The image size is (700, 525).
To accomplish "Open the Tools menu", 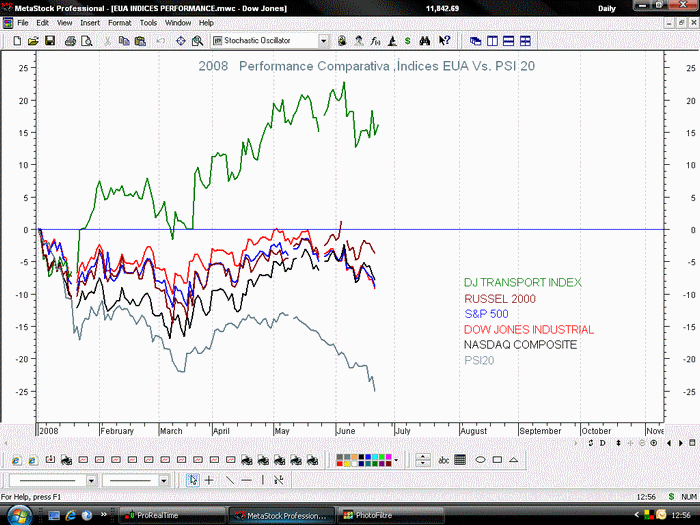I will point(148,23).
